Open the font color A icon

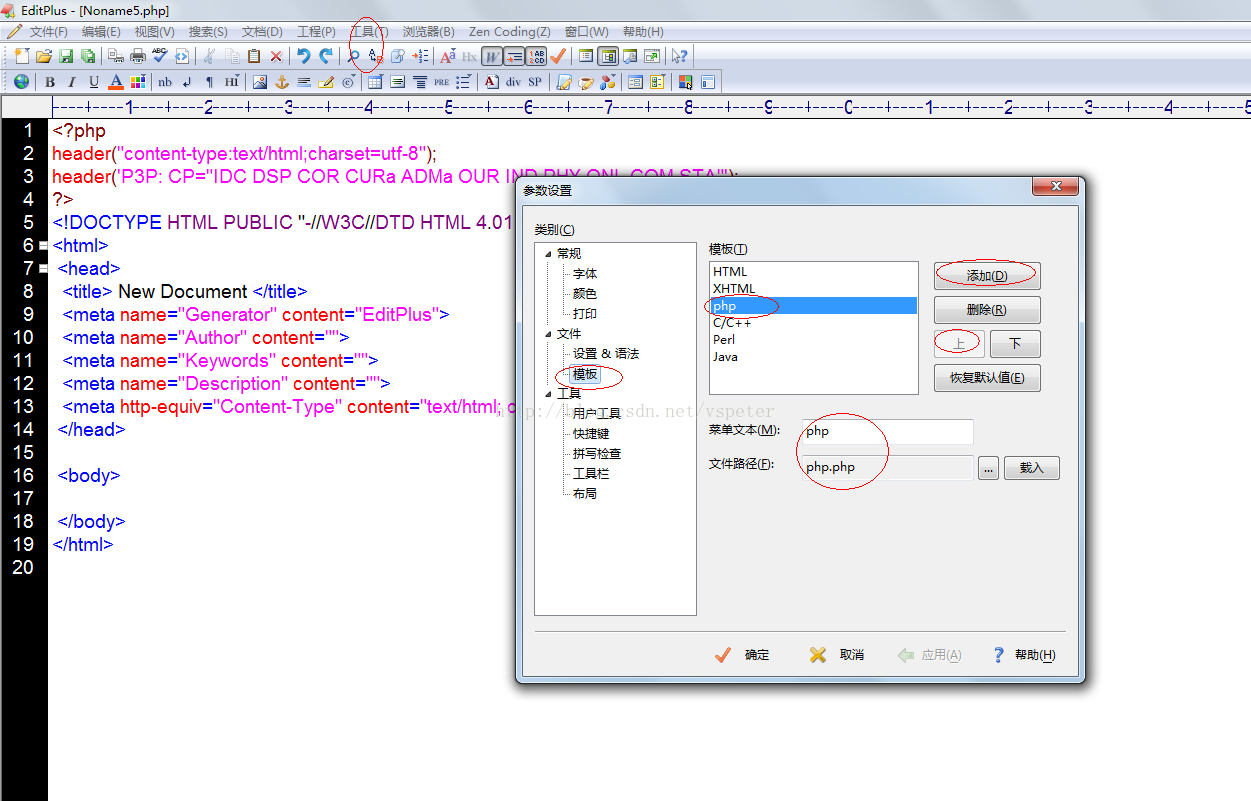(x=116, y=82)
